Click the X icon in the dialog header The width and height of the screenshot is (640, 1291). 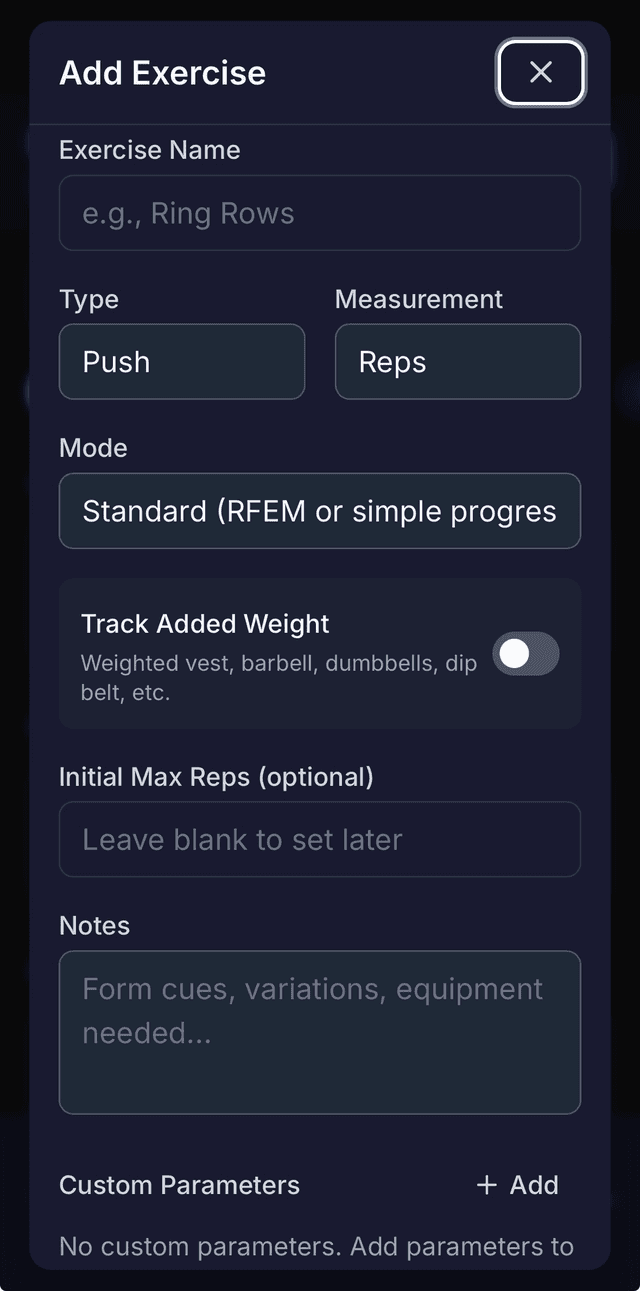pyautogui.click(x=540, y=72)
